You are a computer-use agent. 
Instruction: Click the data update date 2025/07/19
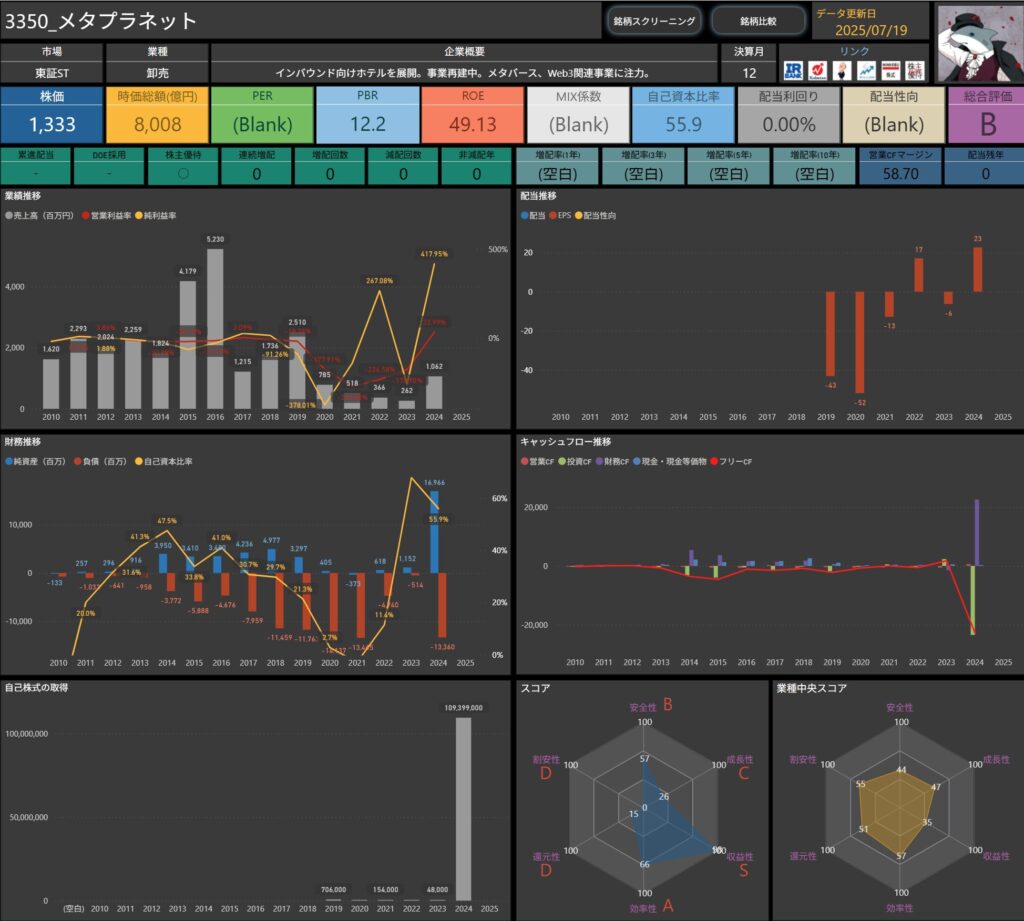[x=871, y=30]
